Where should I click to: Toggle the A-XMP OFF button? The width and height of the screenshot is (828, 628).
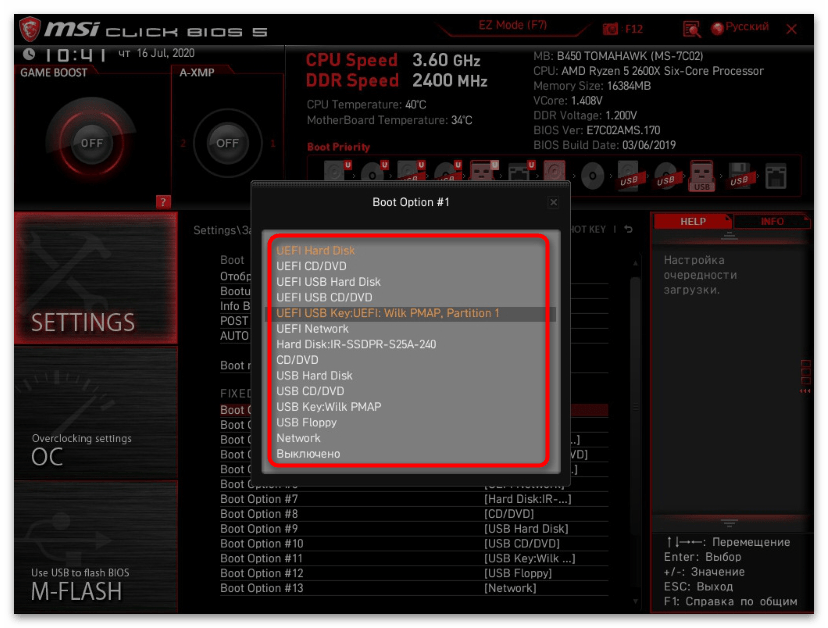(x=228, y=143)
